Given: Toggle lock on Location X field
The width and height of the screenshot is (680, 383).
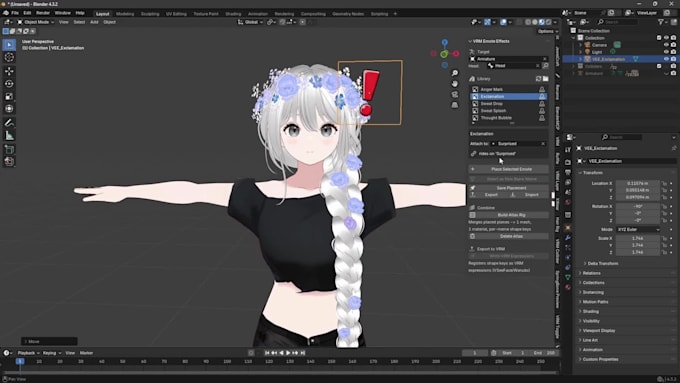Looking at the screenshot, I should coord(664,183).
